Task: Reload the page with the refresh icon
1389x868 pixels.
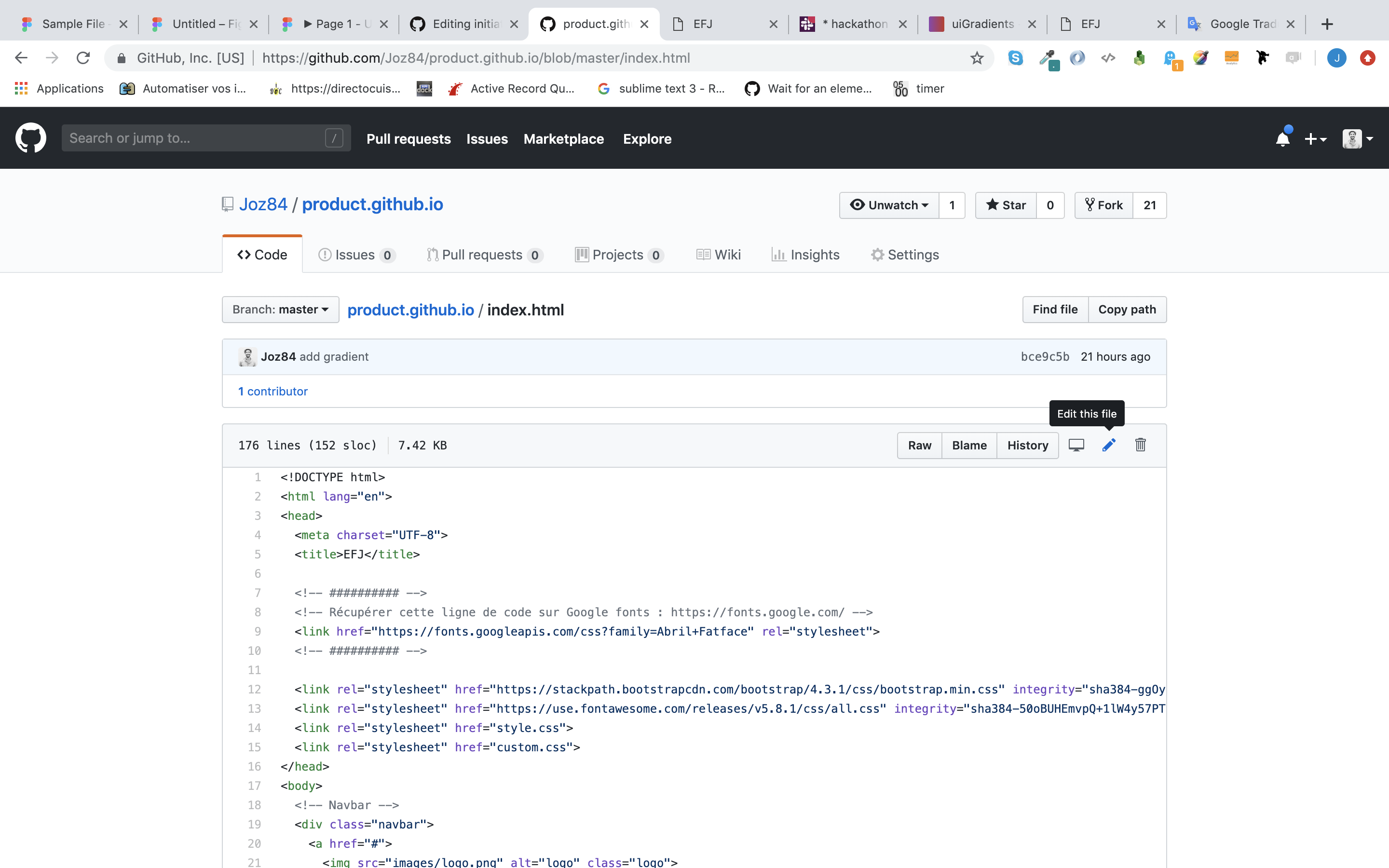Action: (x=83, y=58)
